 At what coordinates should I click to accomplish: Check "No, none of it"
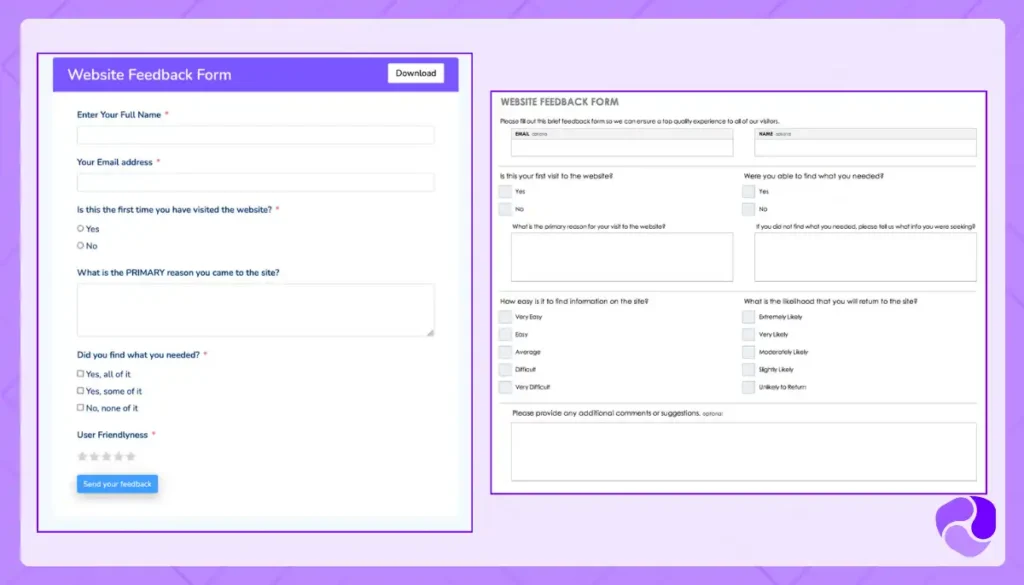click(x=82, y=407)
